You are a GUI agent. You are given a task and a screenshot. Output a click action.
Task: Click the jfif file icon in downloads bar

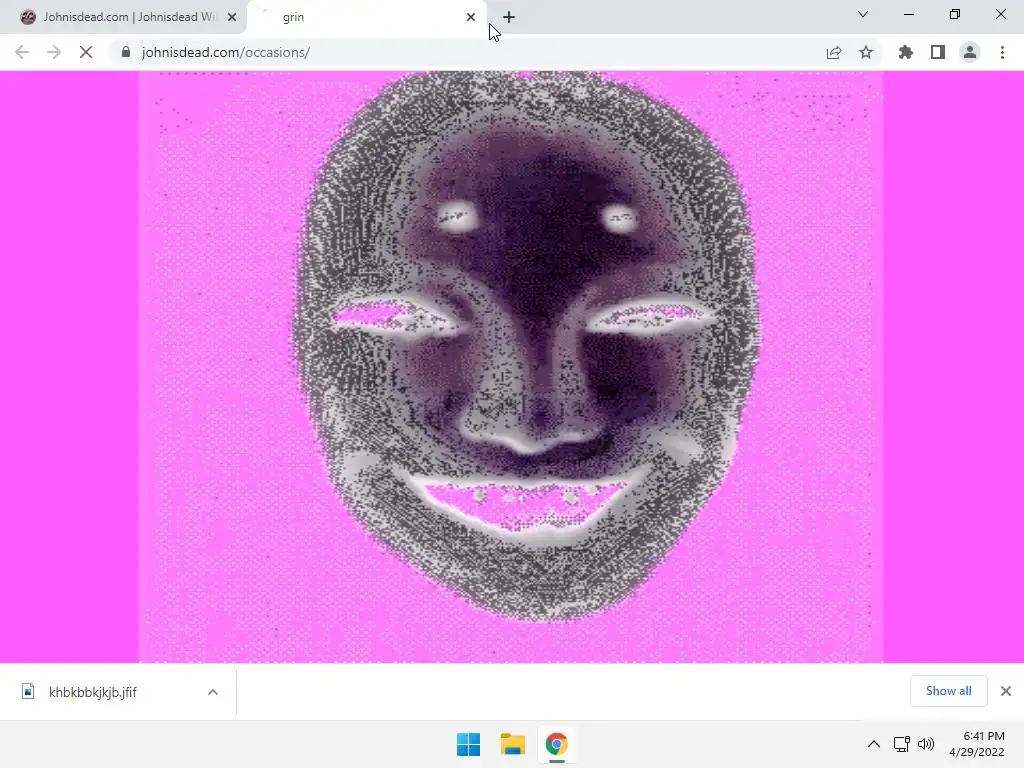28,692
